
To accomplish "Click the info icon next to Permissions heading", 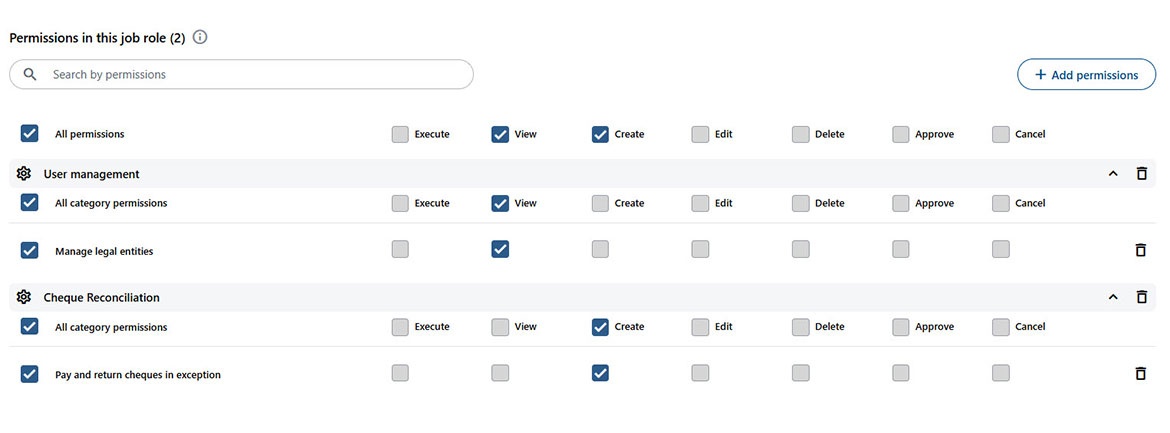I will pos(200,38).
